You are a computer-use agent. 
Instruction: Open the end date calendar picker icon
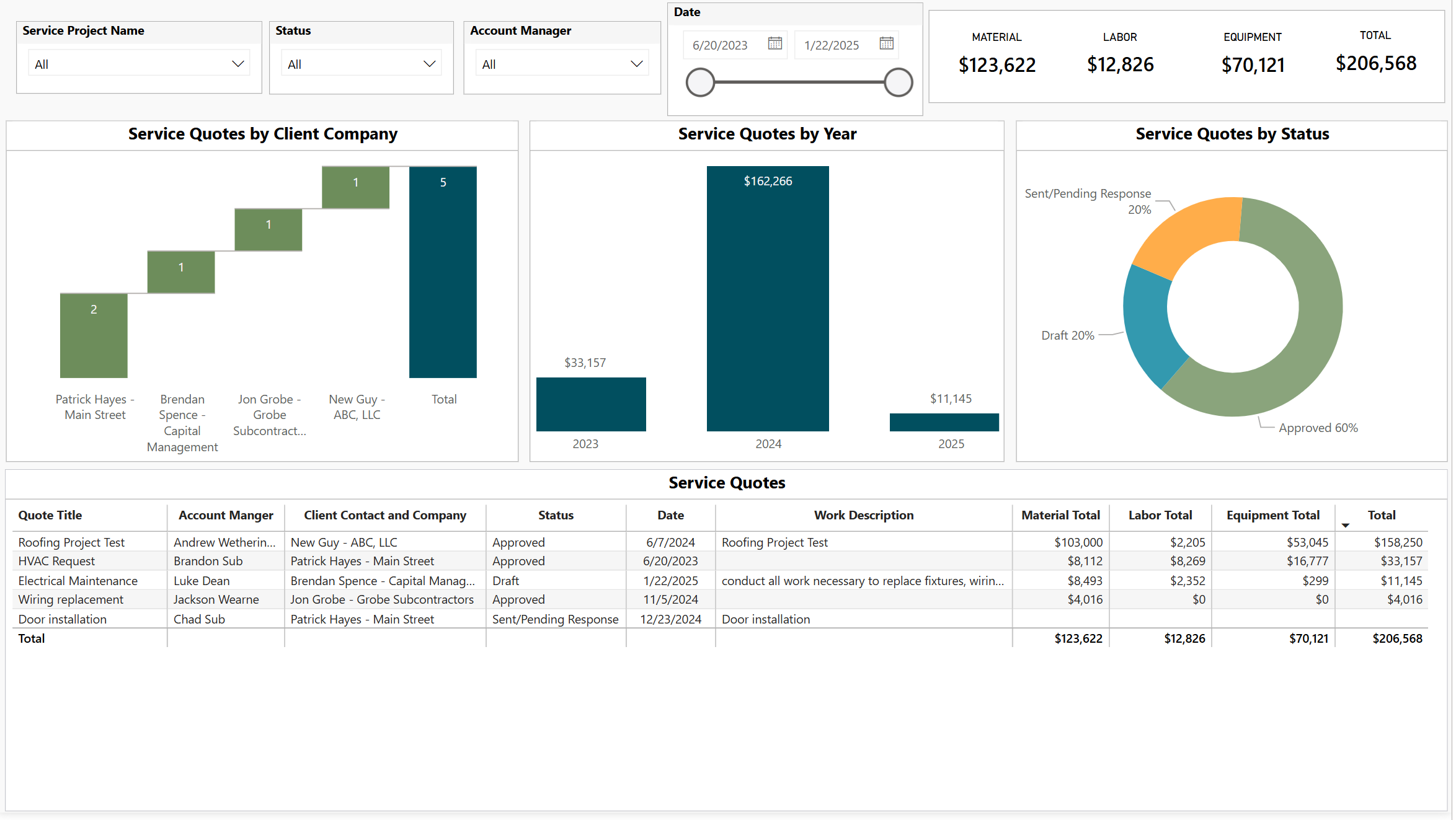886,43
